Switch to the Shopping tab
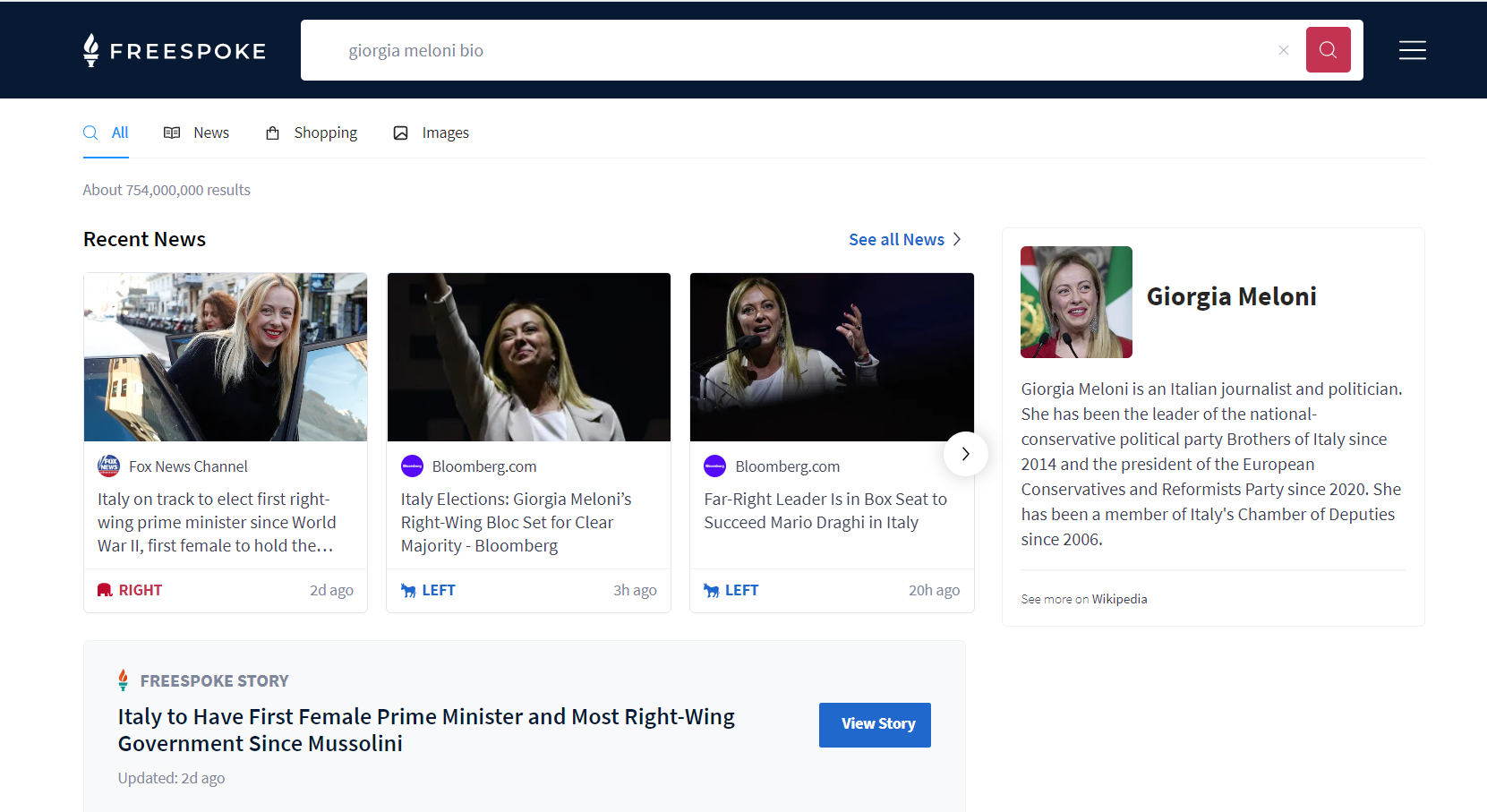Image resolution: width=1487 pixels, height=812 pixels. point(312,132)
